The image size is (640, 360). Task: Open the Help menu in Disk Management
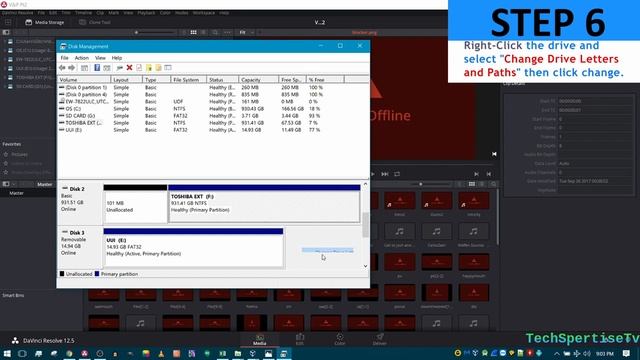(x=117, y=58)
